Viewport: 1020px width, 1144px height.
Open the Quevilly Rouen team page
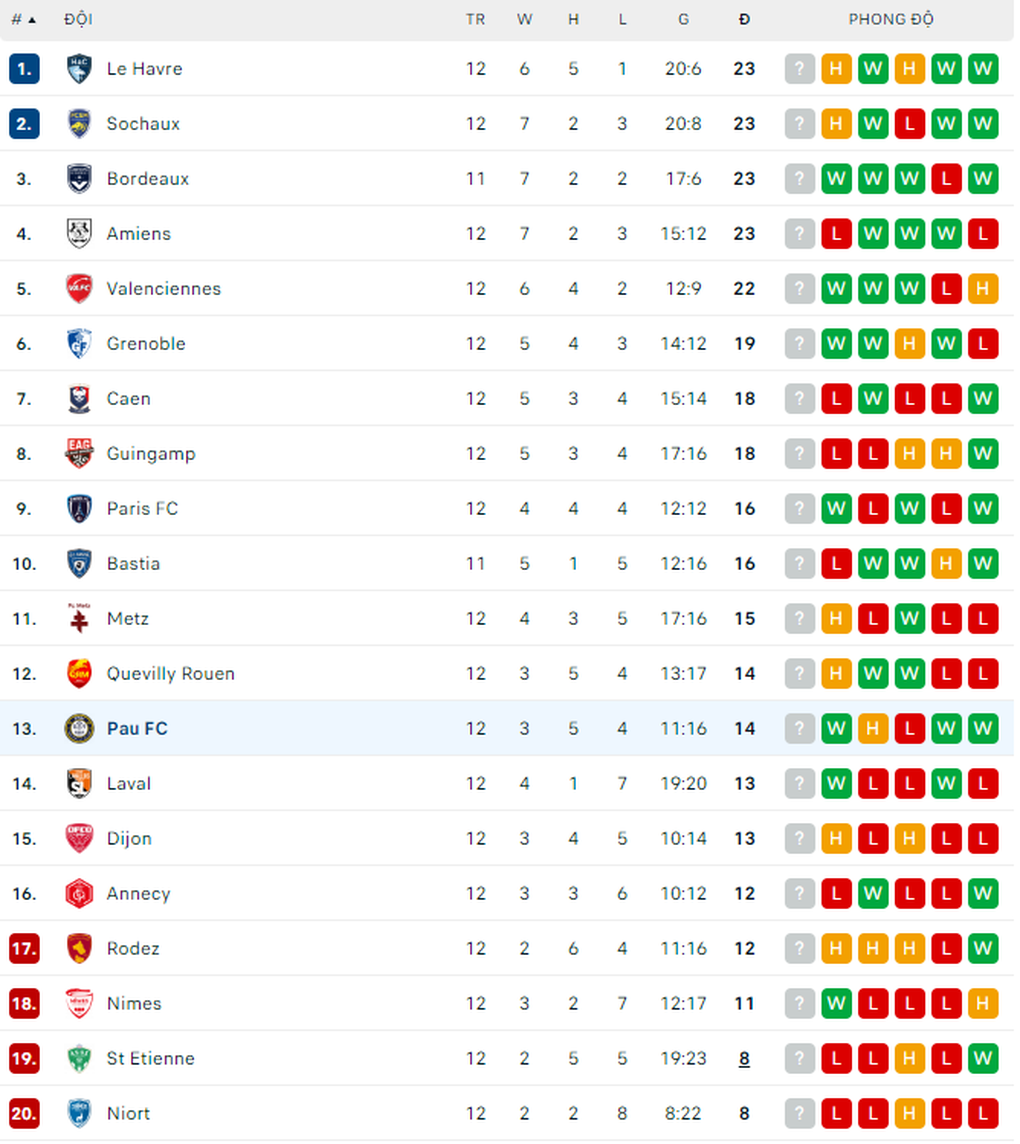[171, 673]
